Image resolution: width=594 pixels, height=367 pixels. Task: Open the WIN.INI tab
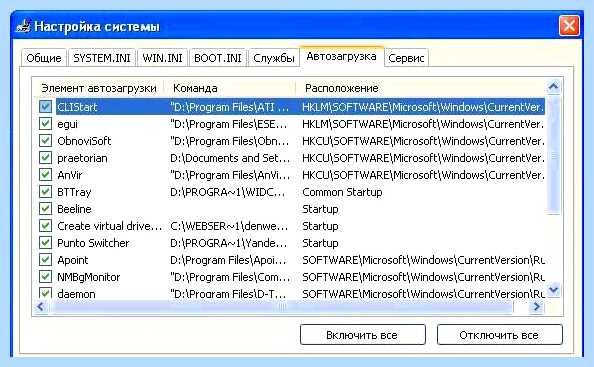162,58
